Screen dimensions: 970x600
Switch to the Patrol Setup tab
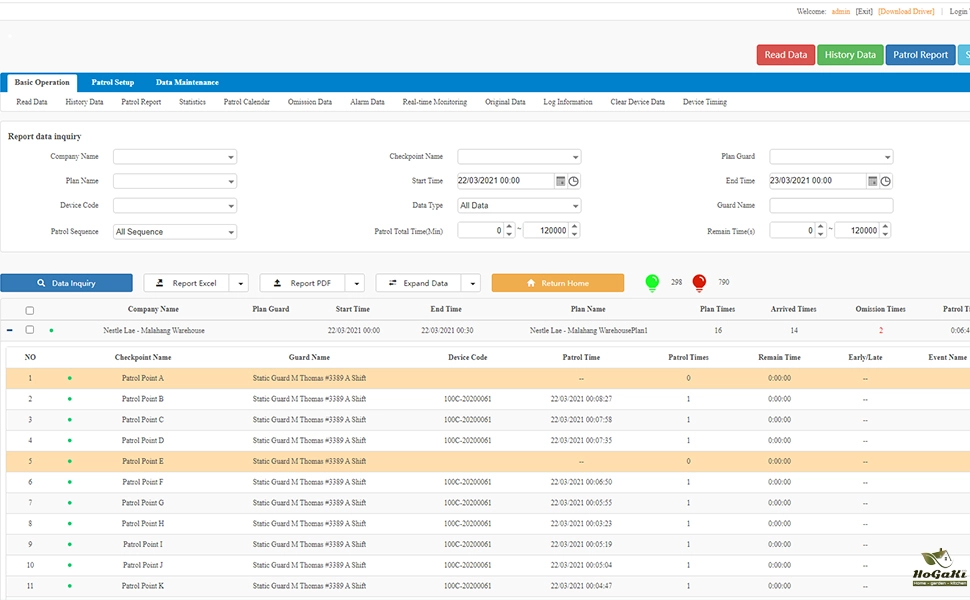(113, 82)
